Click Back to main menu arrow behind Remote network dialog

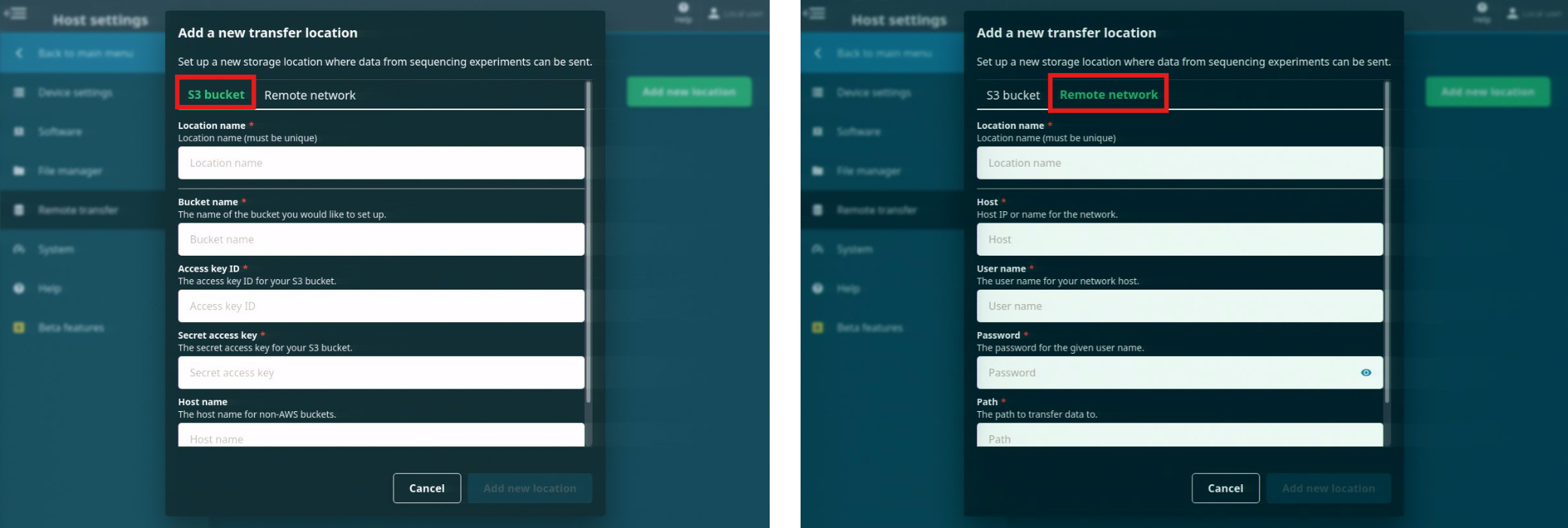click(x=818, y=53)
